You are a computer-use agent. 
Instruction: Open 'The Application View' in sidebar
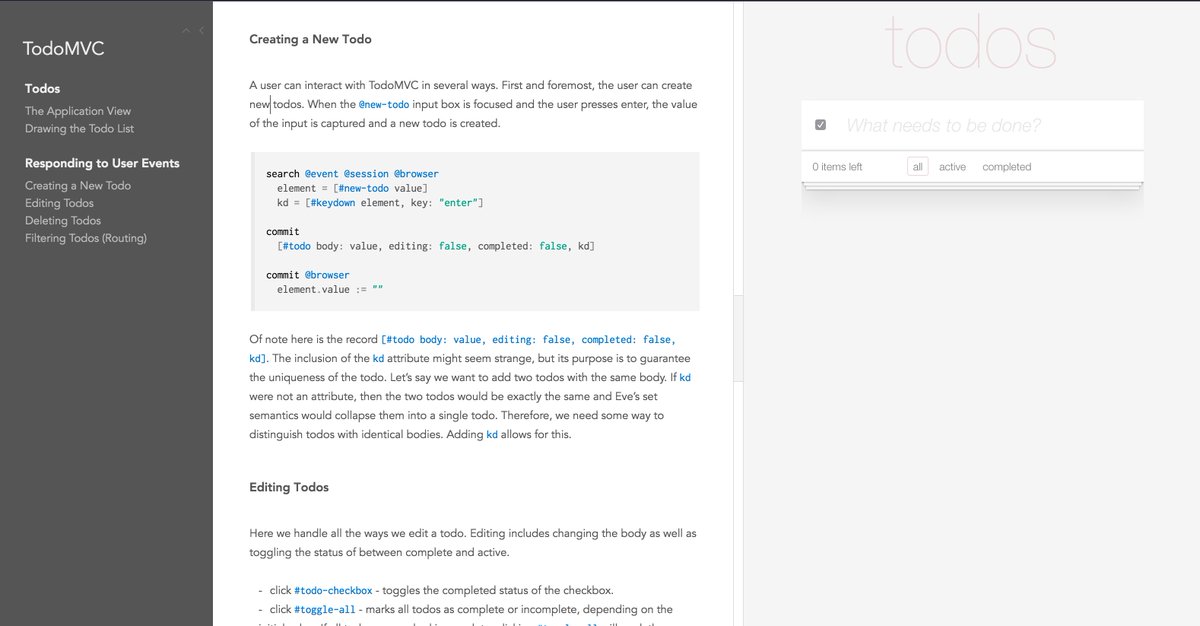point(78,111)
